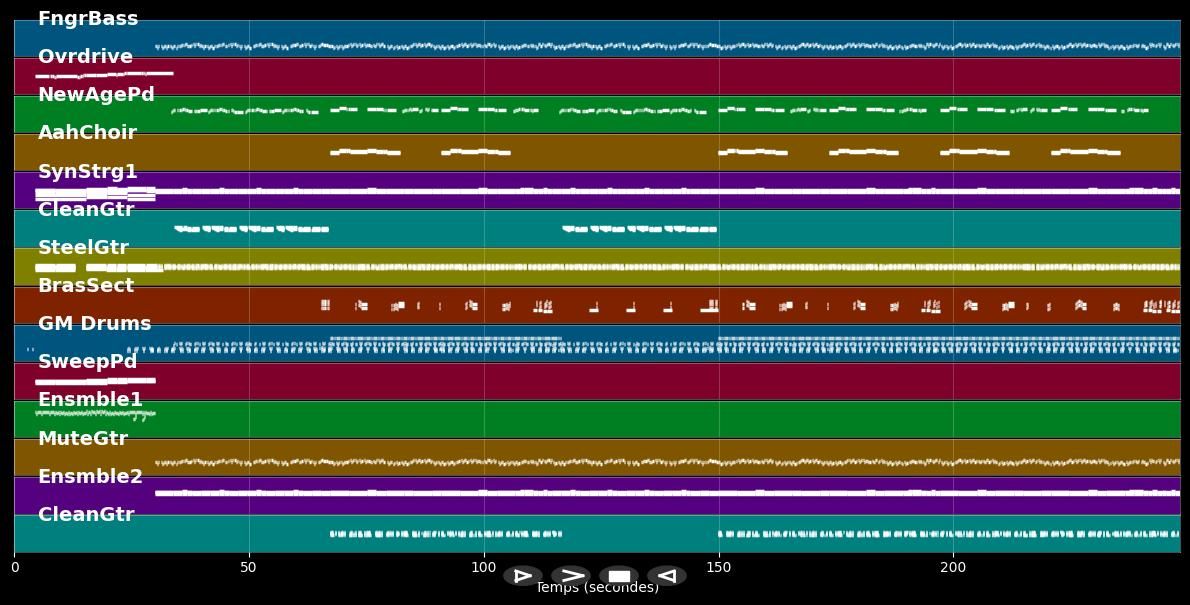The width and height of the screenshot is (1190, 605).
Task: Choose the Ensmble1 track label
Action: (x=90, y=400)
